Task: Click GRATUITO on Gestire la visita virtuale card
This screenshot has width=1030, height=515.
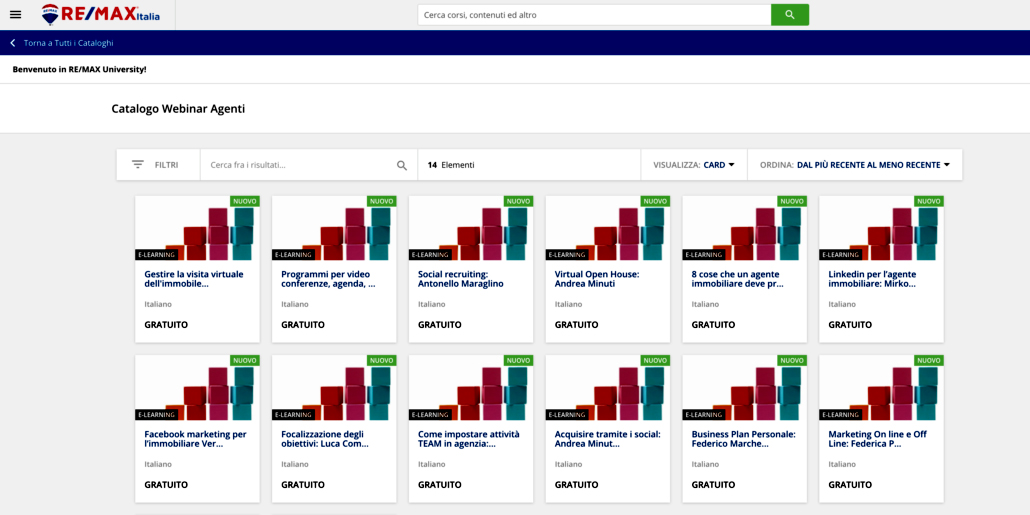Action: [x=166, y=325]
